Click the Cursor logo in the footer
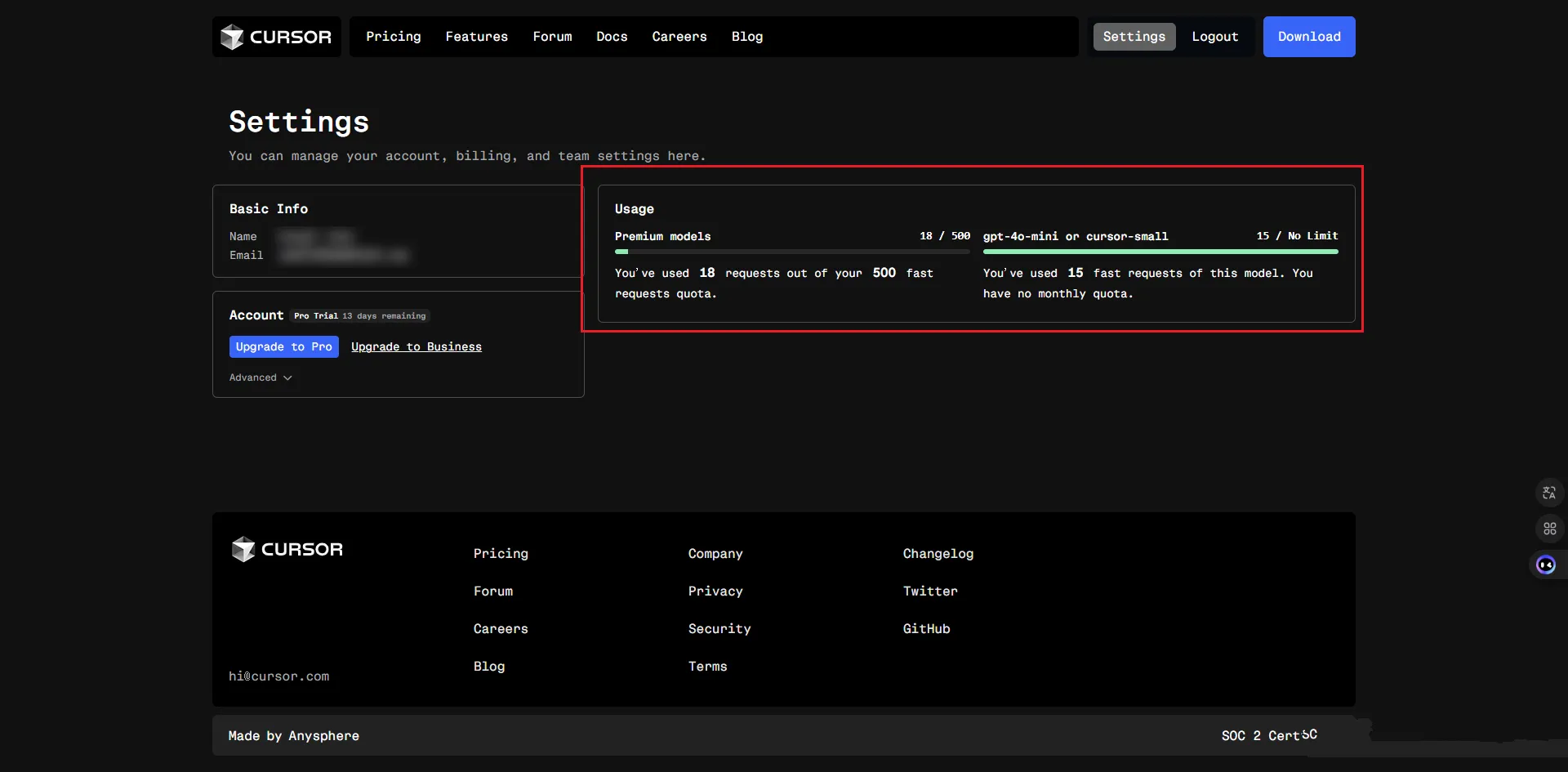Screen dimensions: 1568x772 287,549
